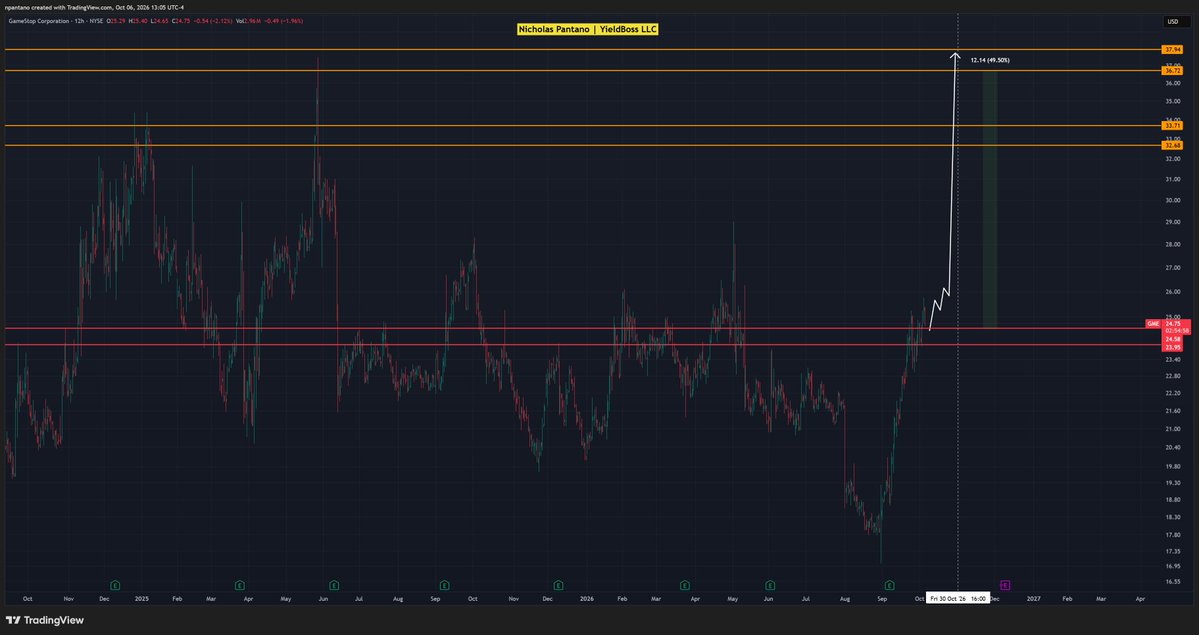Viewport: 1199px width, 635px height.
Task: Select the earnings marker in September 2025
Action: [x=444, y=585]
